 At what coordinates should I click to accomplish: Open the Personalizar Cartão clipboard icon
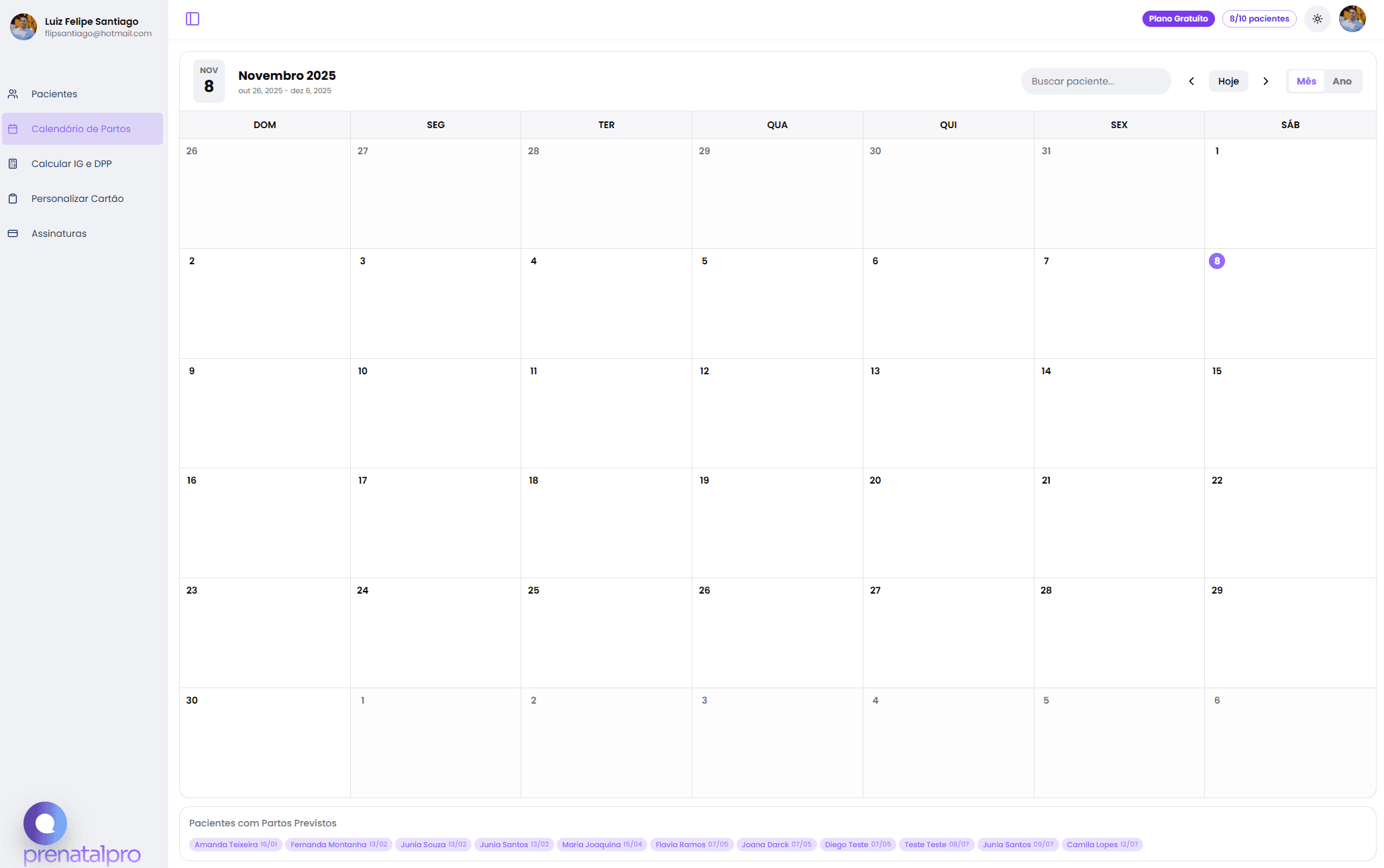tap(13, 198)
